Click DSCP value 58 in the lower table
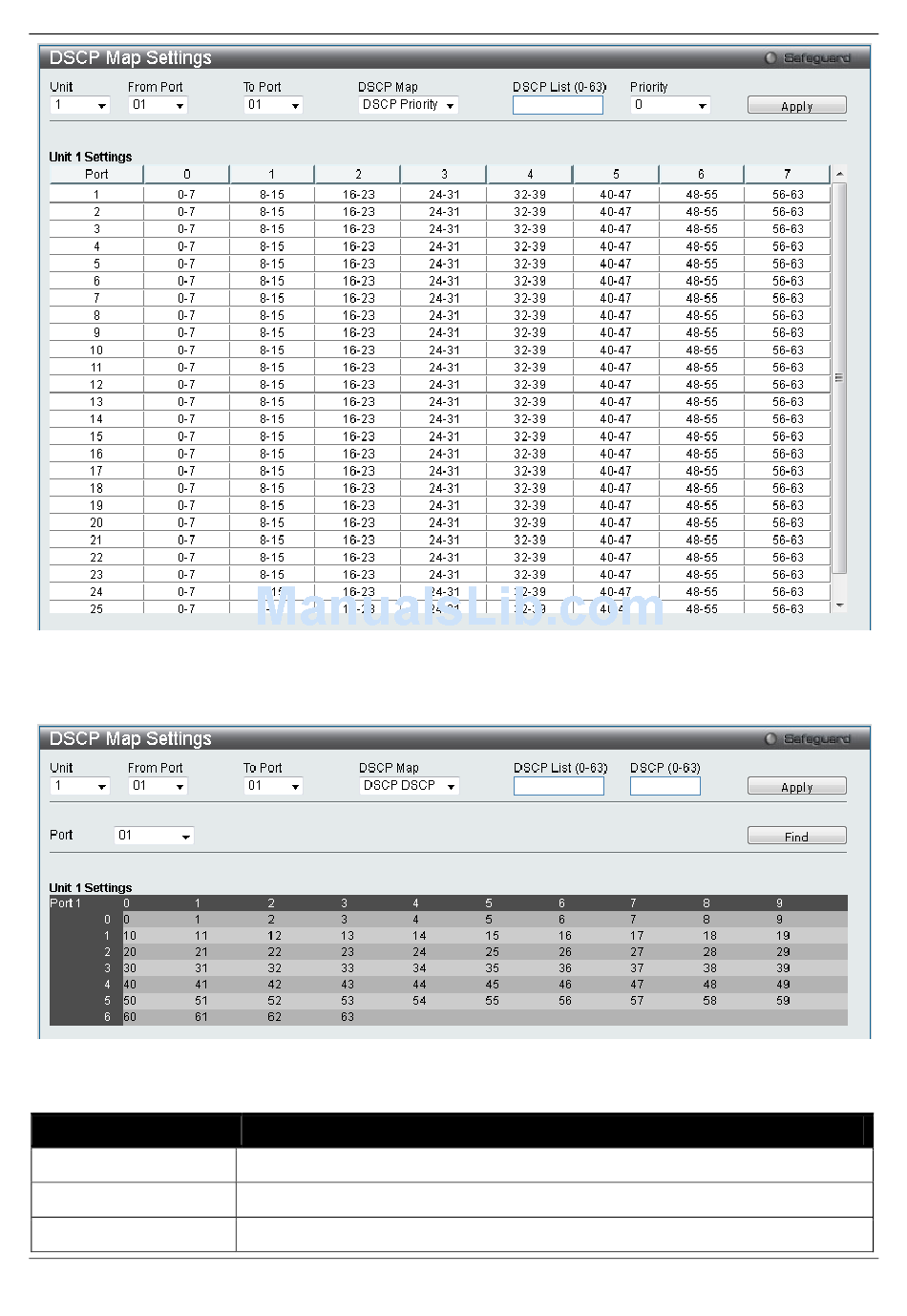The width and height of the screenshot is (907, 1316). [x=709, y=1001]
